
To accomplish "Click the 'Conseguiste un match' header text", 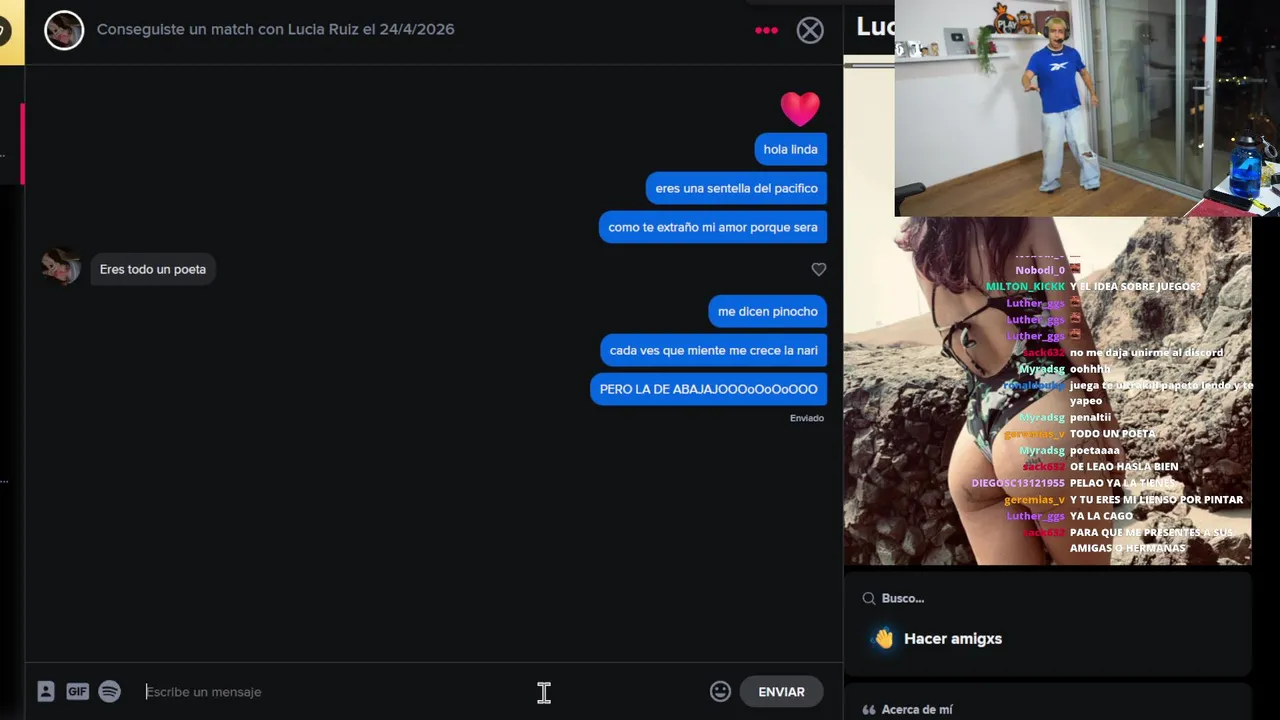I will click(x=276, y=30).
